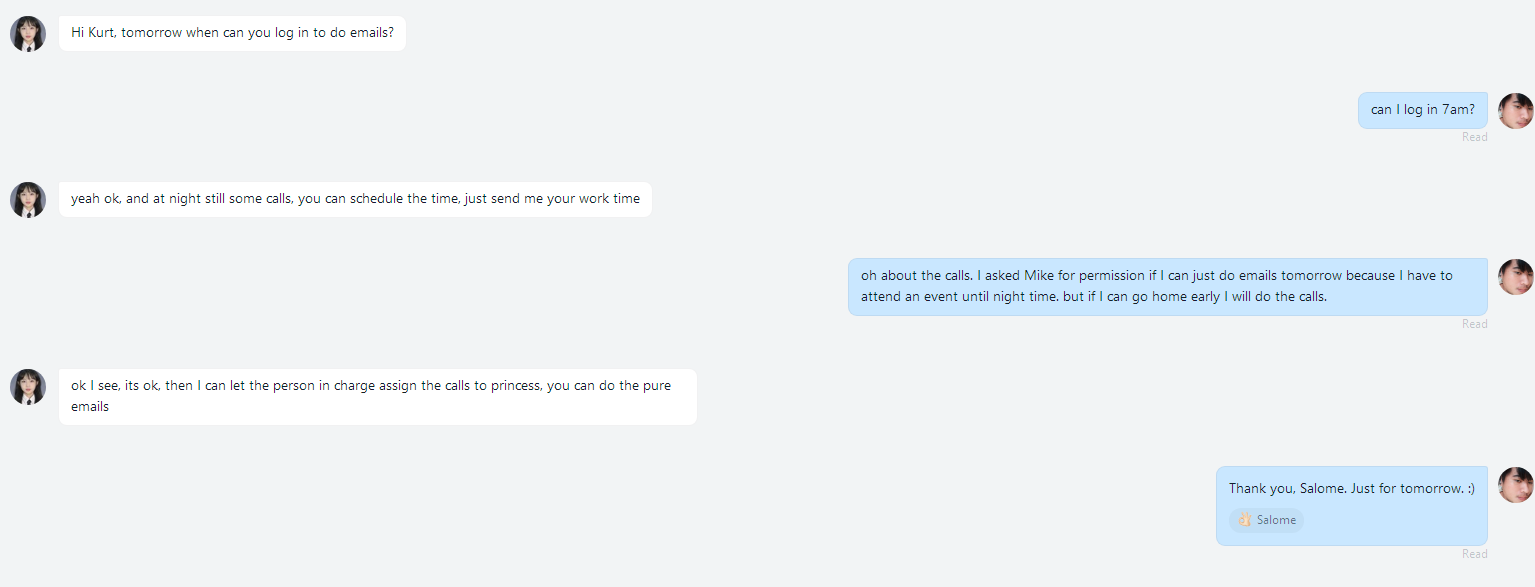
Task: Click the "ok I see, its ok" message bubble
Action: 377,396
